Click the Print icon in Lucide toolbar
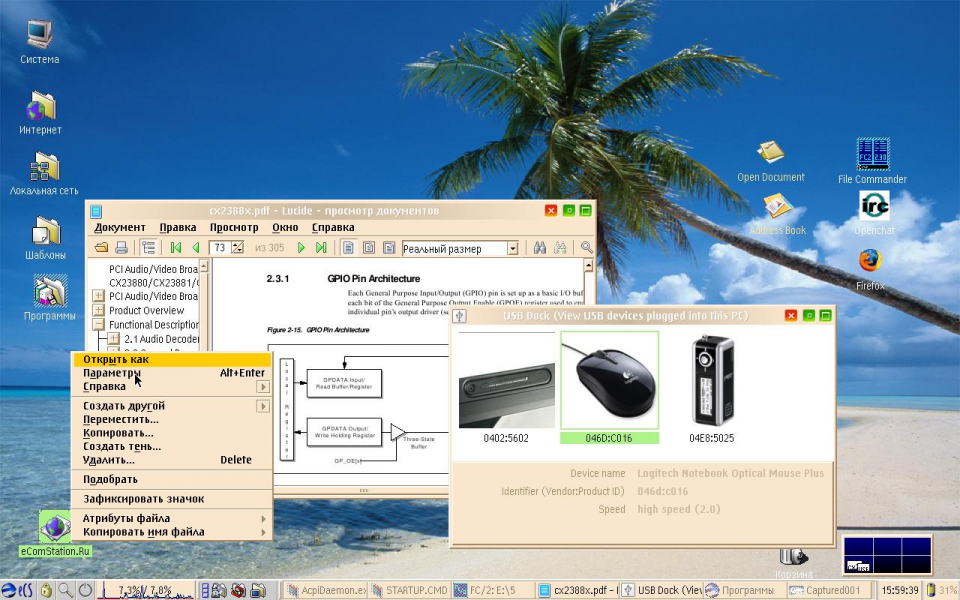The height and width of the screenshot is (600, 960). pos(121,248)
